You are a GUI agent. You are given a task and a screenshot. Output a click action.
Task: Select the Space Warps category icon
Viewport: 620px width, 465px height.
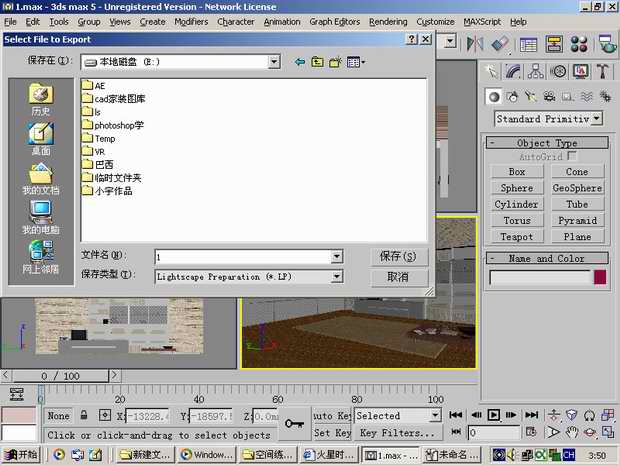(586, 97)
